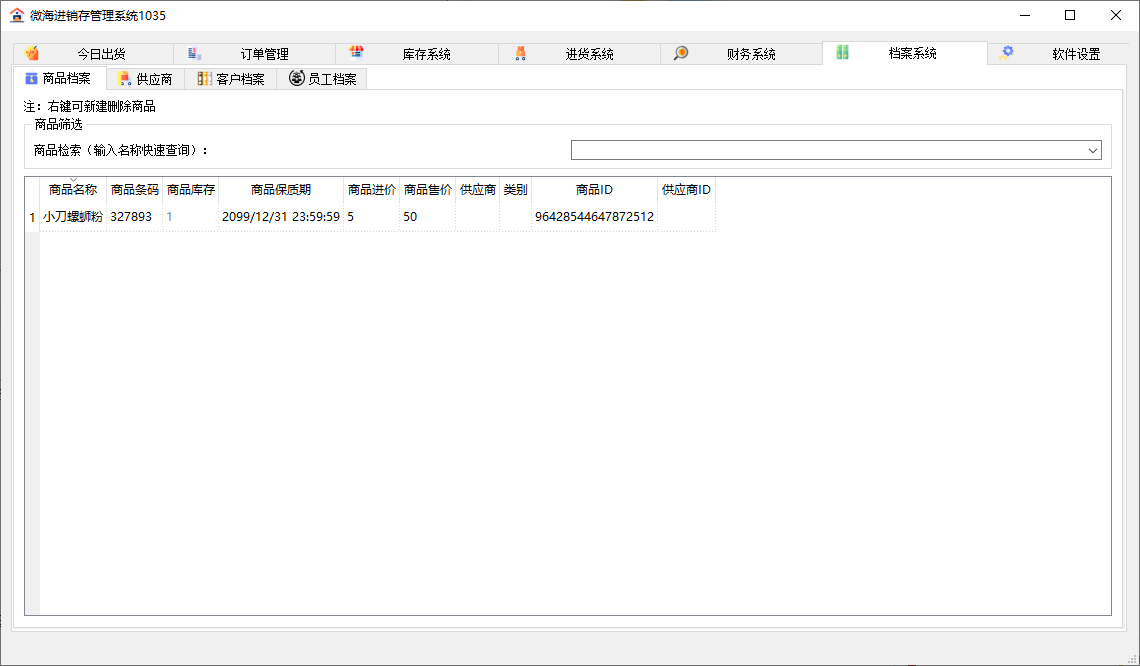
Task: Click the 库存系统 shop icon
Action: (356, 53)
